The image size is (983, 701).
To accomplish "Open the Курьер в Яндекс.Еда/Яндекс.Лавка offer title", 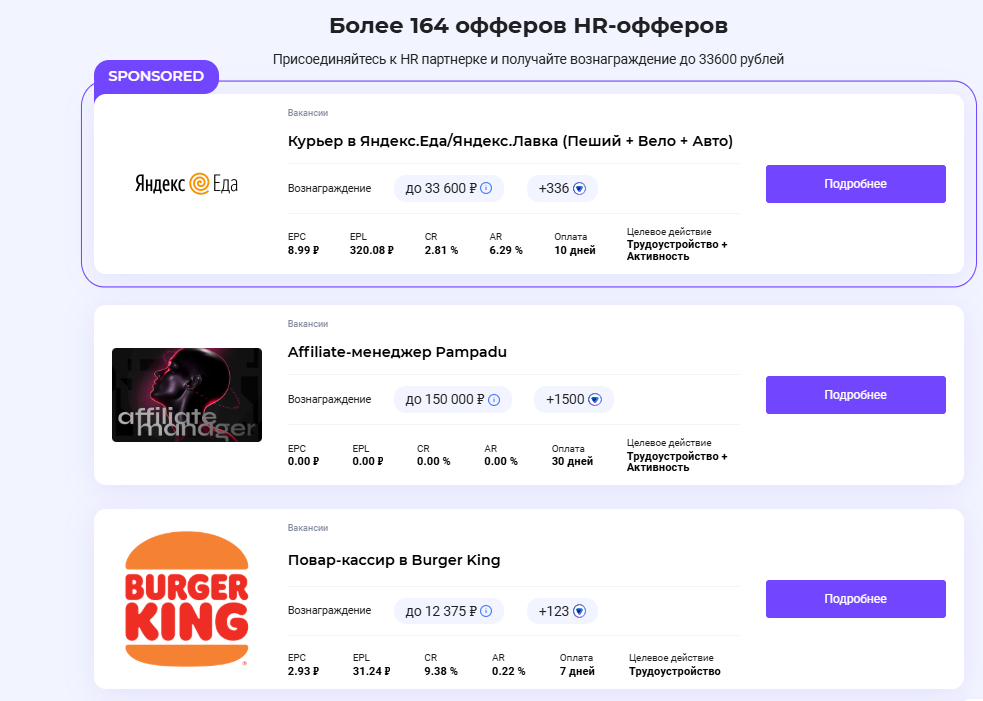I will (x=510, y=141).
